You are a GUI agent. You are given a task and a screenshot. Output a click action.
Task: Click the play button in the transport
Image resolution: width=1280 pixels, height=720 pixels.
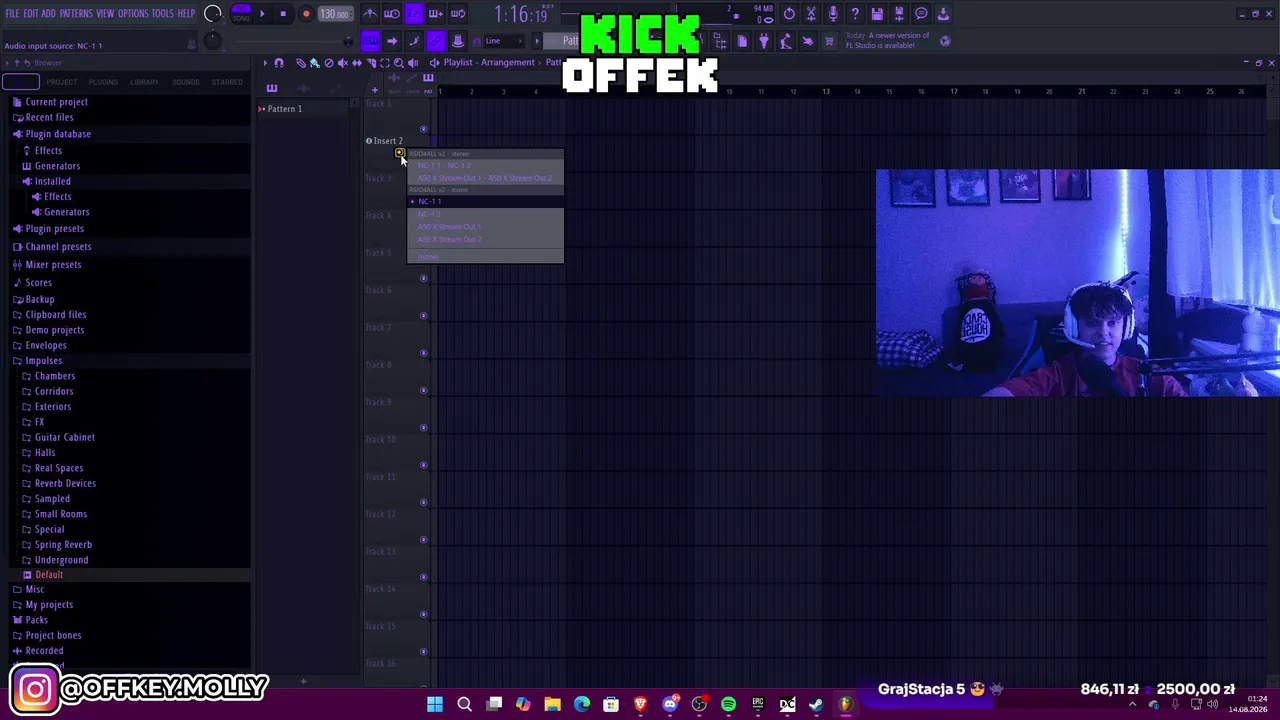pyautogui.click(x=262, y=14)
